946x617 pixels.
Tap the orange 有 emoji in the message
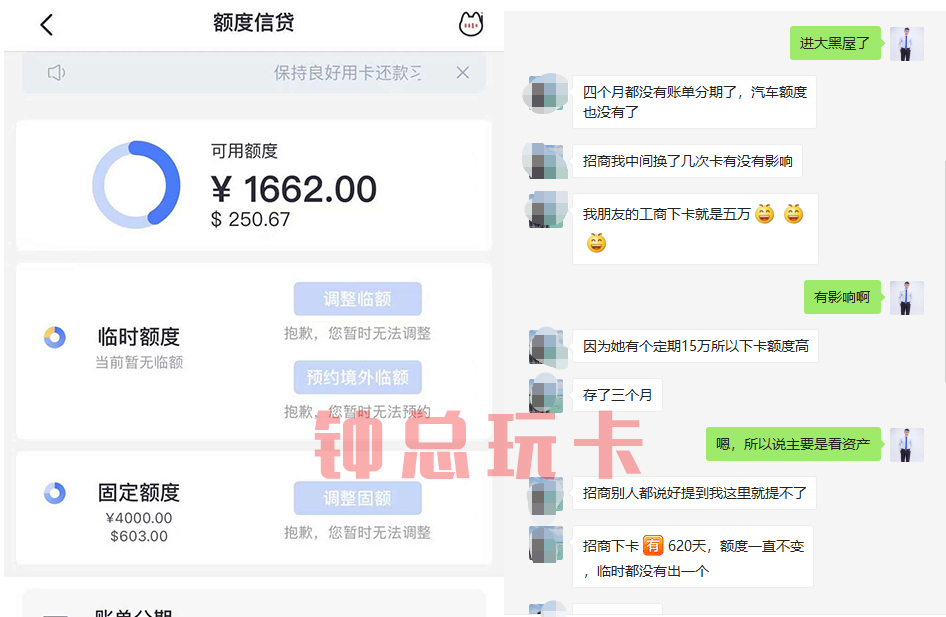pyautogui.click(x=653, y=545)
